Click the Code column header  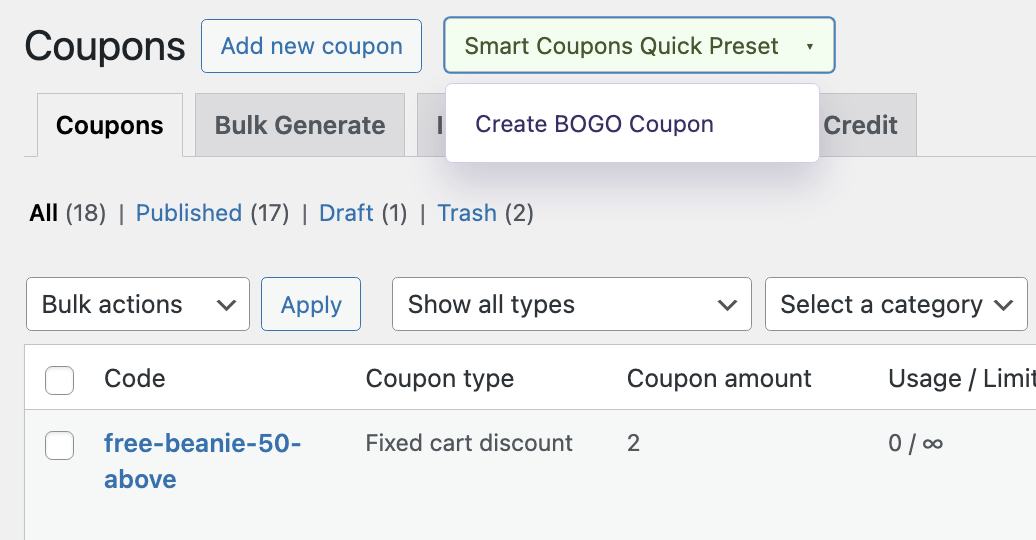(x=134, y=379)
